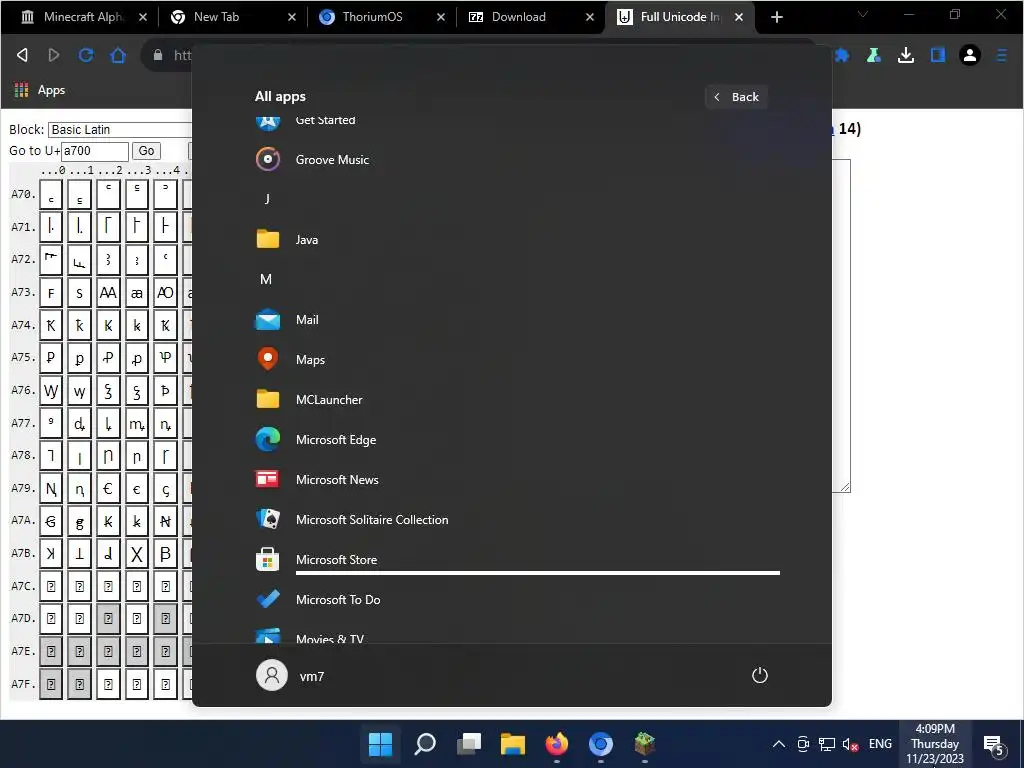Open Task View on the taskbar
Image resolution: width=1024 pixels, height=768 pixels.
coord(469,744)
